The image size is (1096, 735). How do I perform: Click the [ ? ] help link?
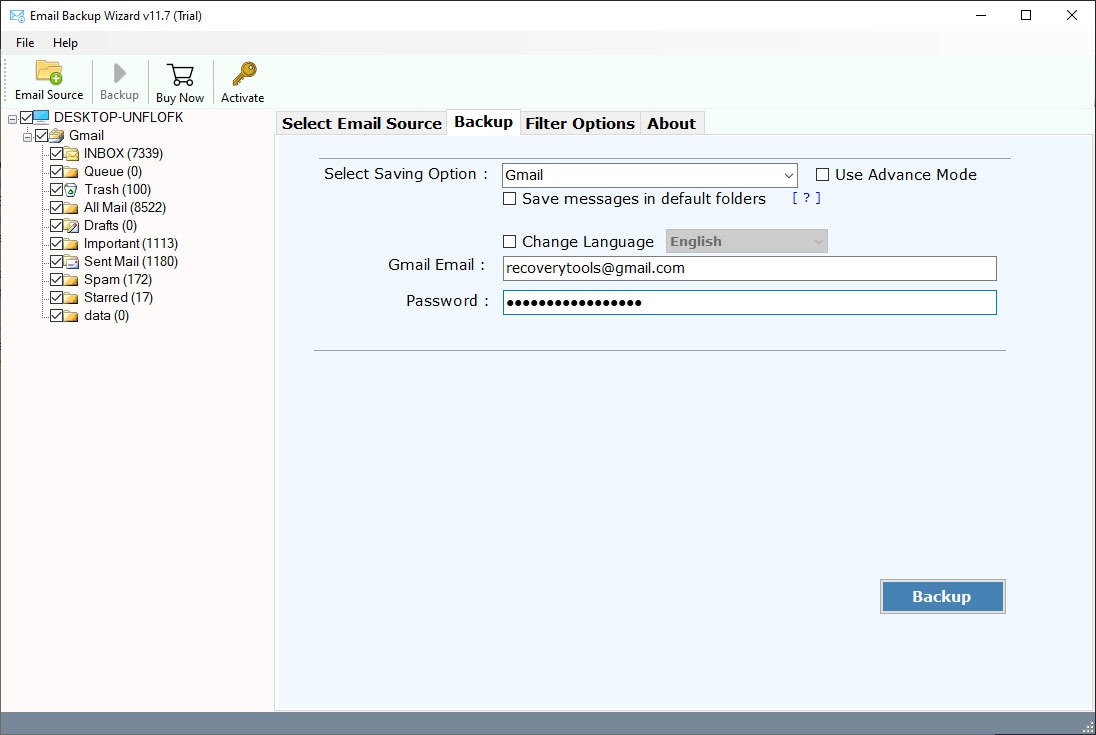pos(806,198)
